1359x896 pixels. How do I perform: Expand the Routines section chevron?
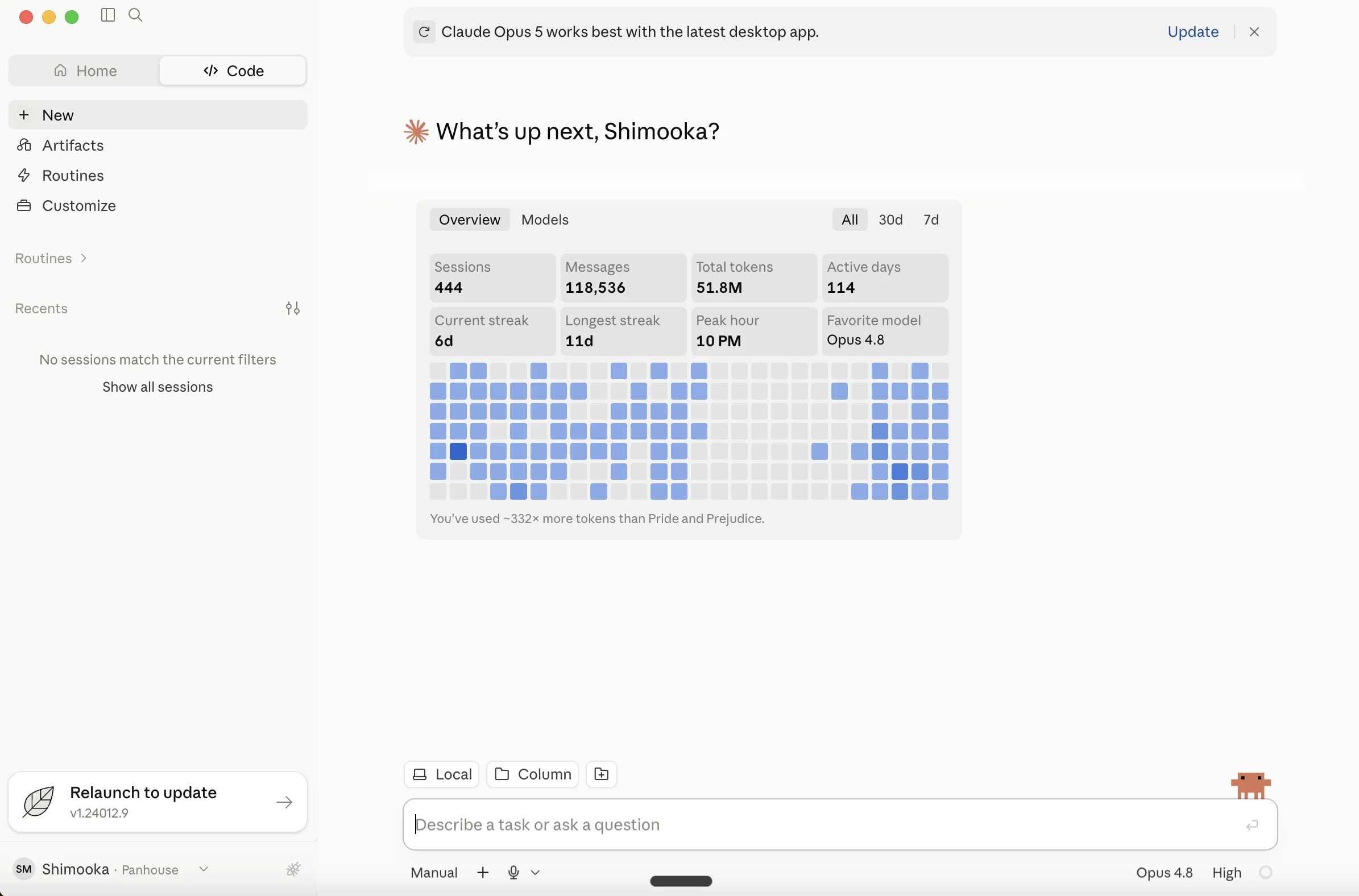coord(84,258)
